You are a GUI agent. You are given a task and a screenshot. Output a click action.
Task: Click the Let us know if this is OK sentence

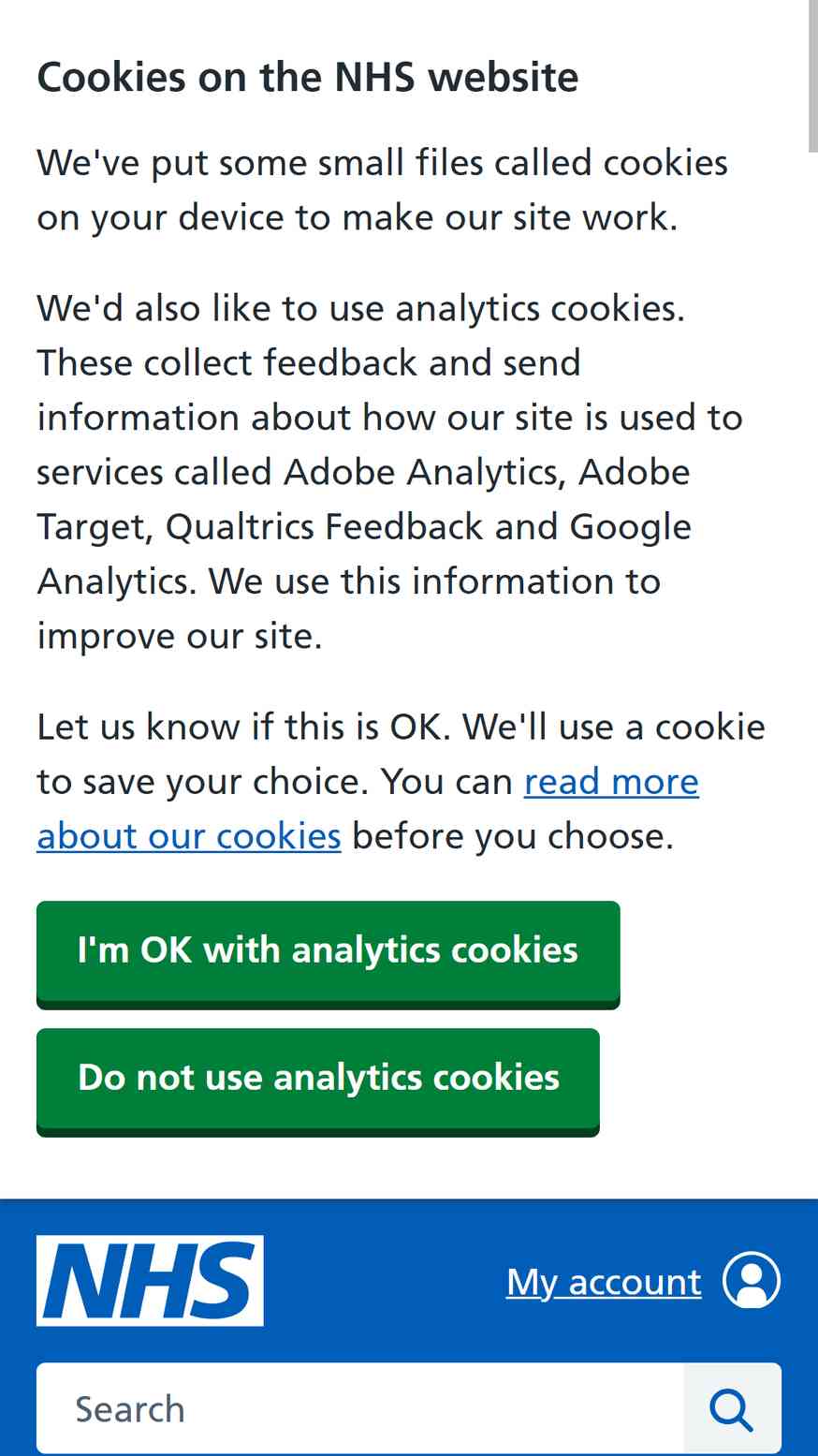(x=244, y=727)
